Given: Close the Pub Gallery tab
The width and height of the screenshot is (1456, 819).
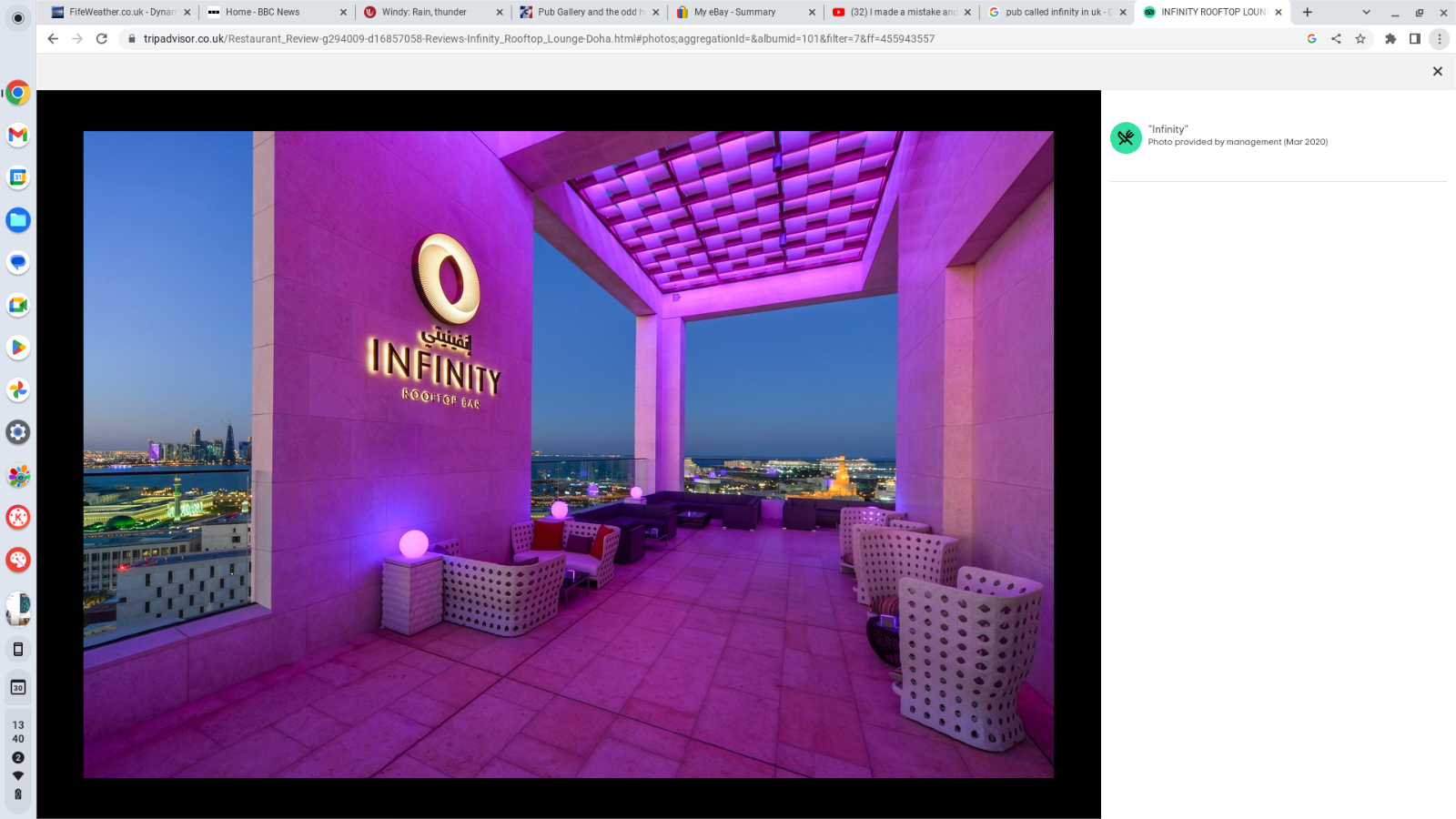Looking at the screenshot, I should pos(655,12).
